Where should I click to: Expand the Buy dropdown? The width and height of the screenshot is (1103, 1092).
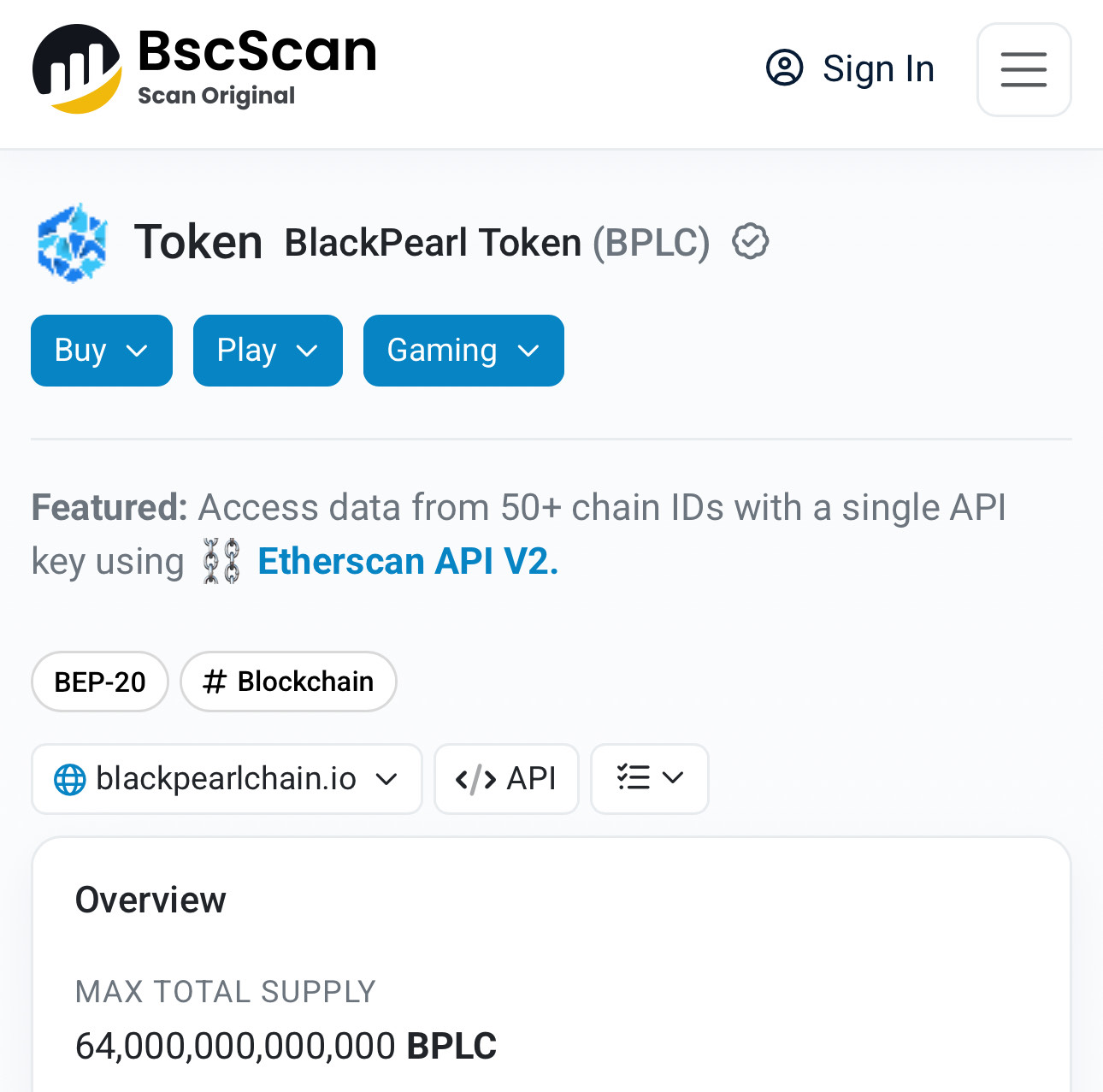coord(102,351)
